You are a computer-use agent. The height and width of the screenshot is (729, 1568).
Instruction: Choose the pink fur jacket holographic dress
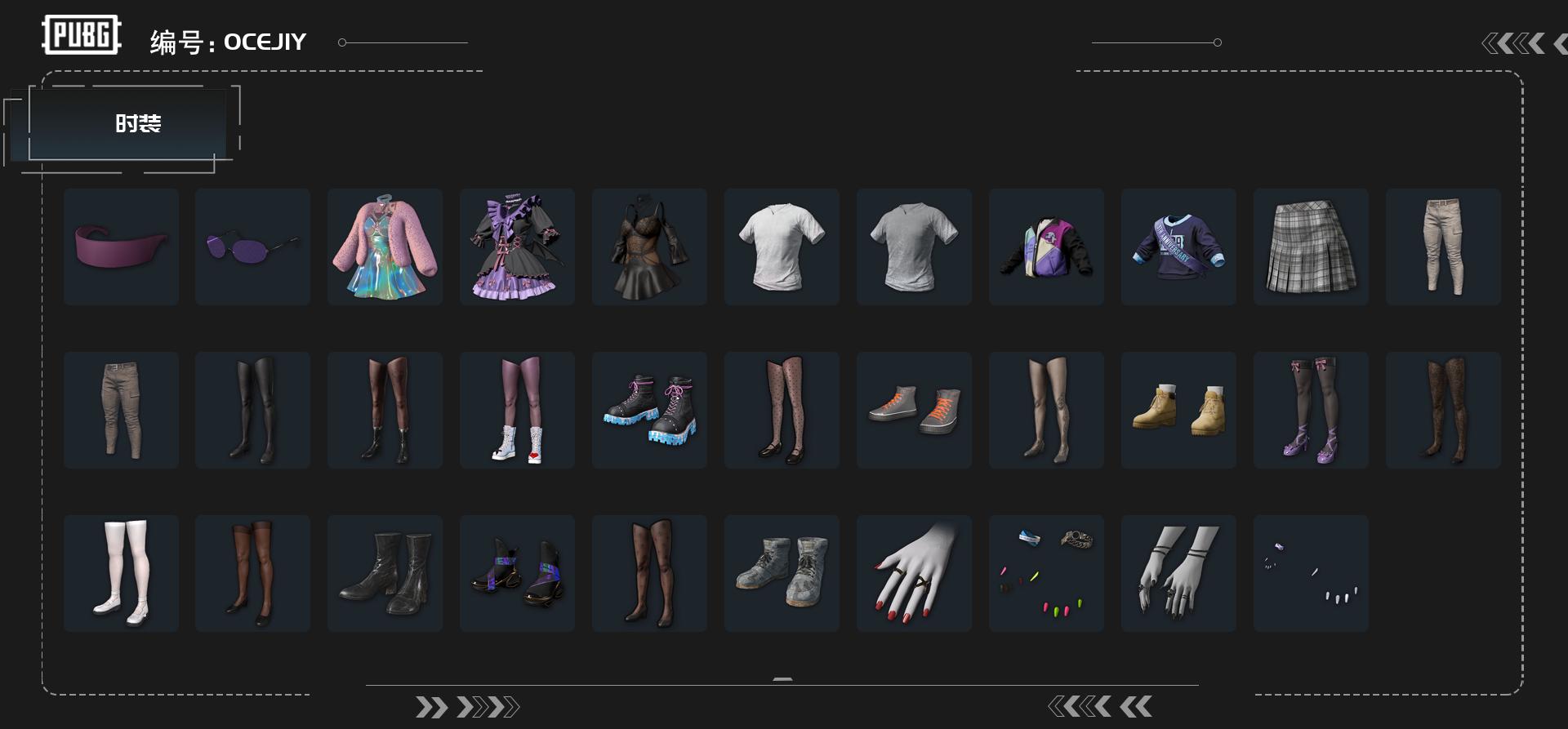coord(385,247)
